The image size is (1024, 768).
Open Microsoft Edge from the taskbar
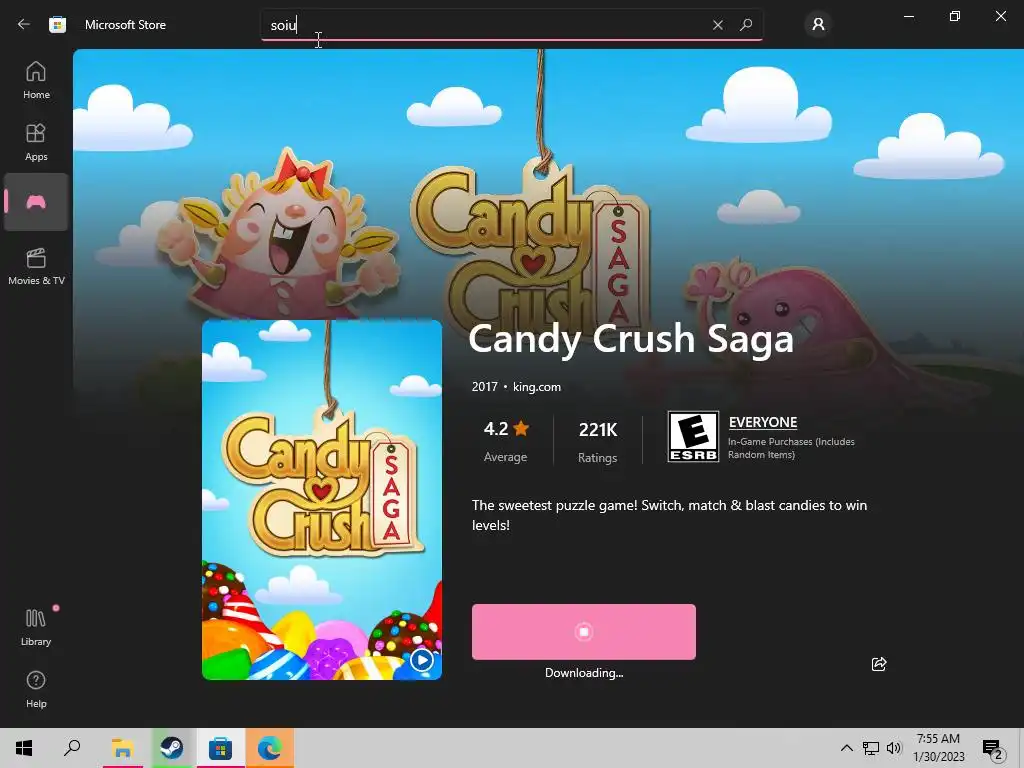coord(269,748)
